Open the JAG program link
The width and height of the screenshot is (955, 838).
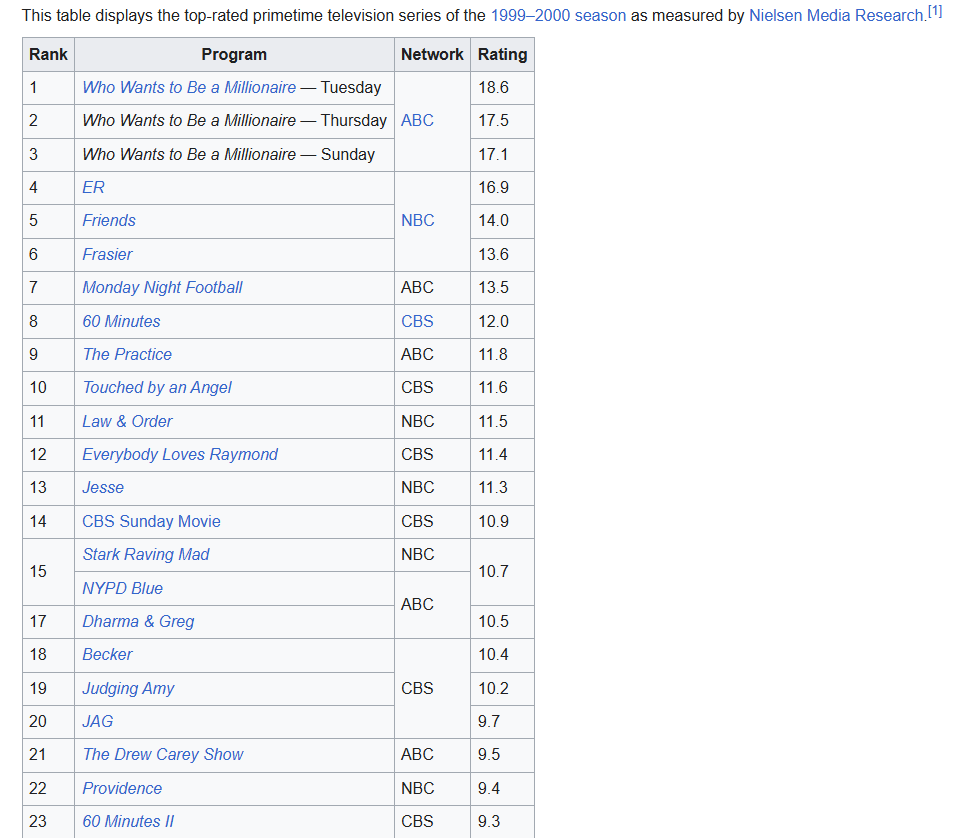tap(97, 721)
